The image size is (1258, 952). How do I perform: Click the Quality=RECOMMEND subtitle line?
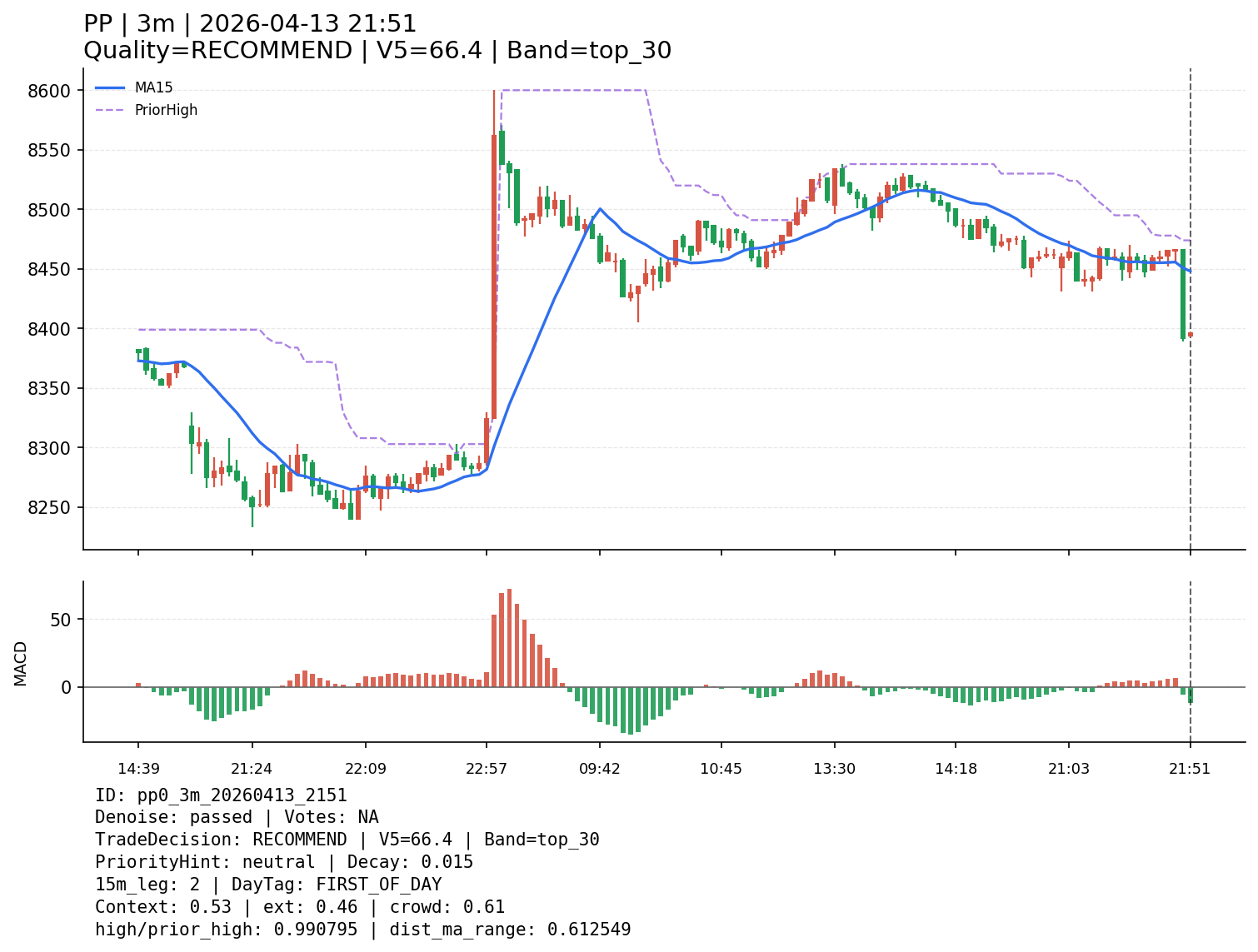[x=377, y=51]
